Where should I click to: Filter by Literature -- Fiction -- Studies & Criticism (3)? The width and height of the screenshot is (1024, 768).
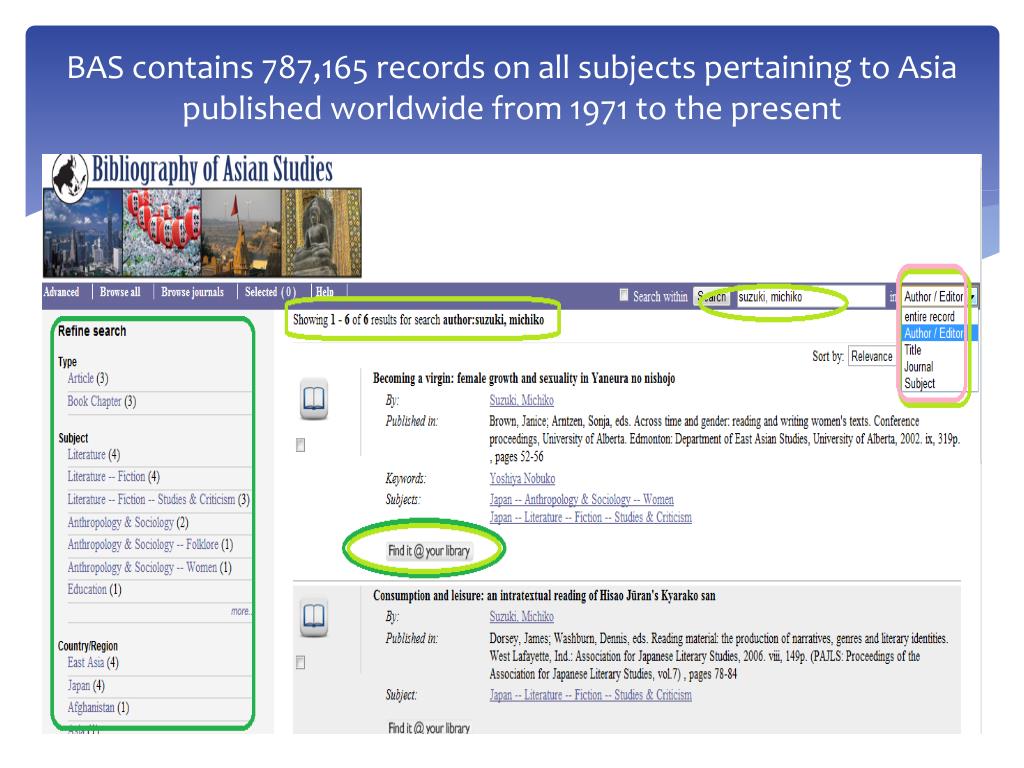point(159,500)
